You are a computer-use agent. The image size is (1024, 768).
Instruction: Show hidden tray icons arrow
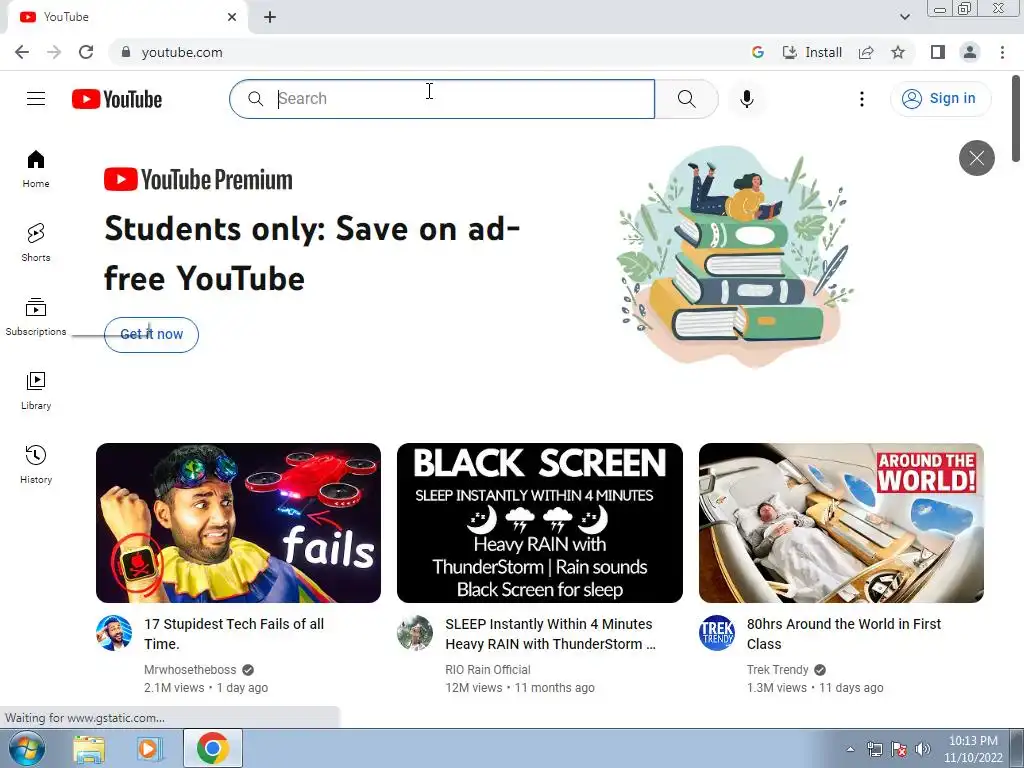click(850, 749)
